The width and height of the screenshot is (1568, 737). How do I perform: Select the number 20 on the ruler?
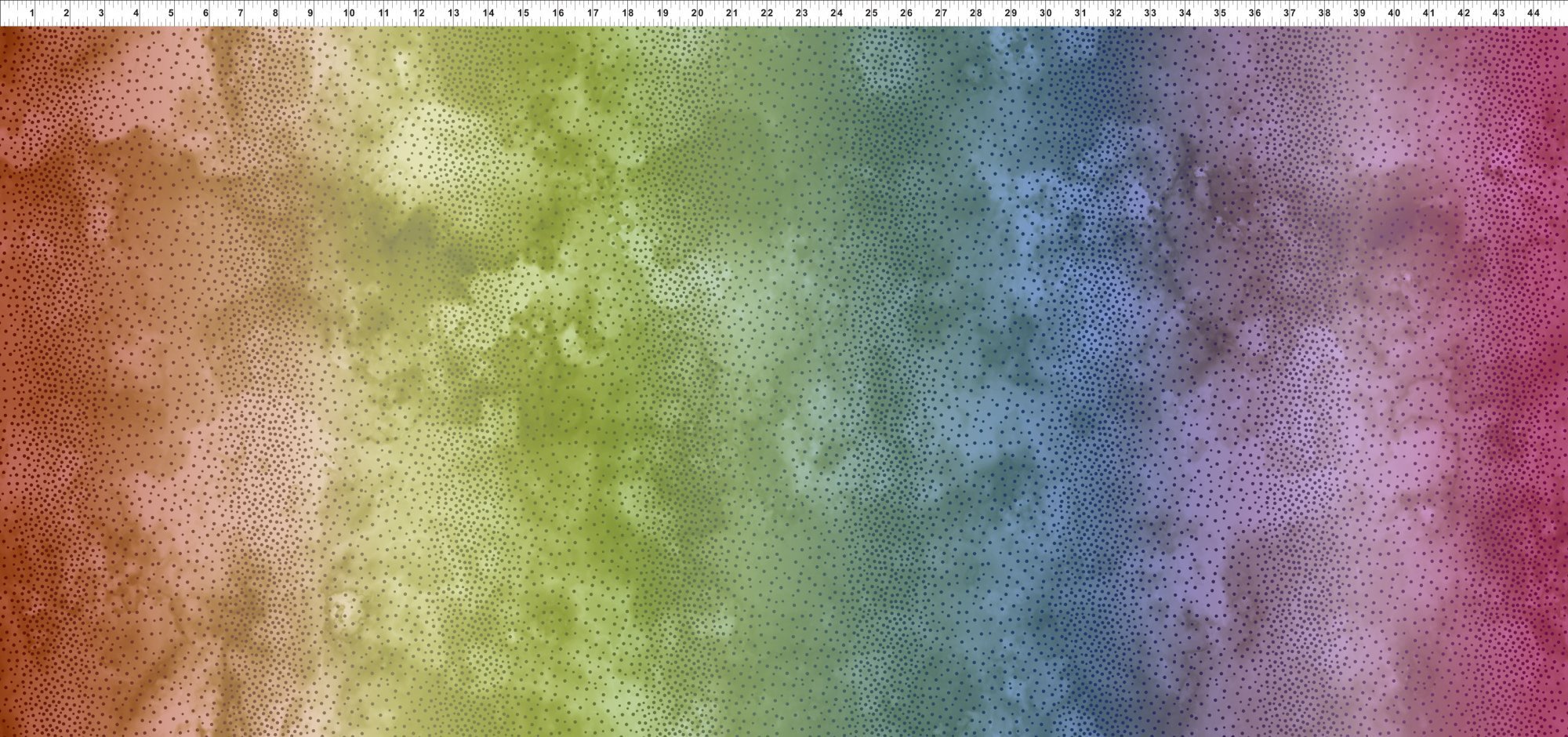tap(697, 13)
